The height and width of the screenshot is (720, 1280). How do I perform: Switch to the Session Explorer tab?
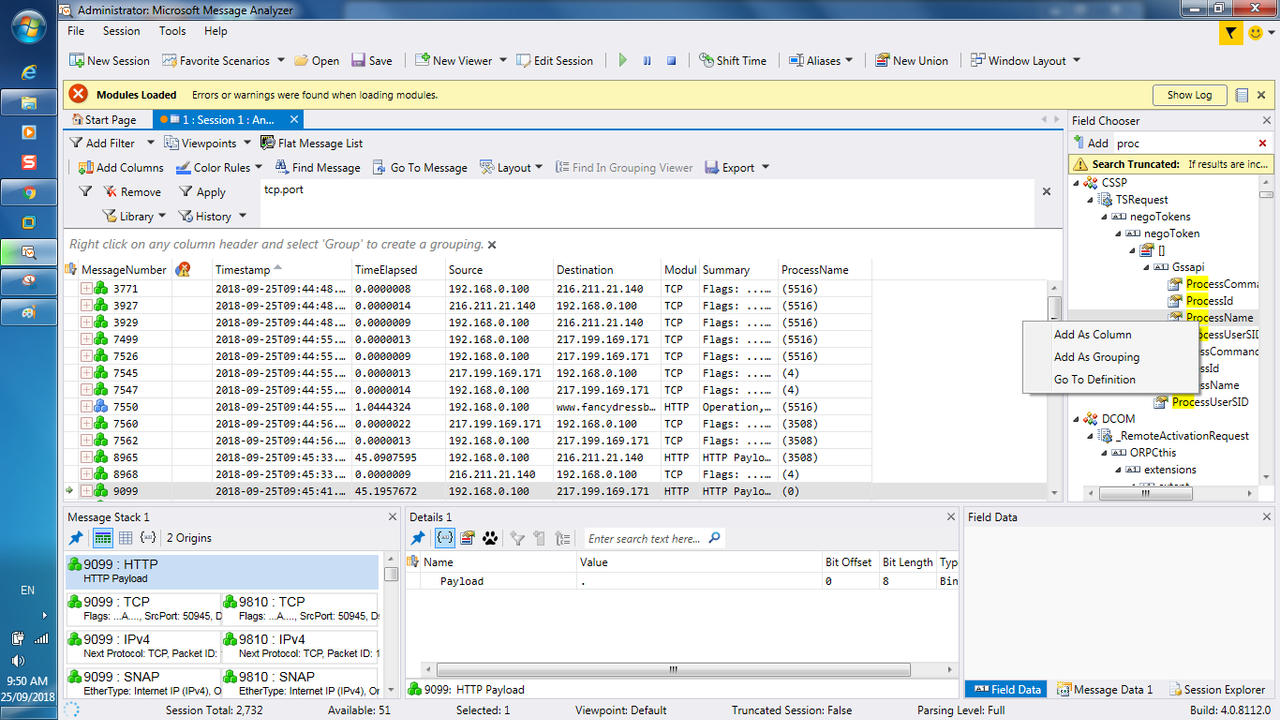(1218, 689)
